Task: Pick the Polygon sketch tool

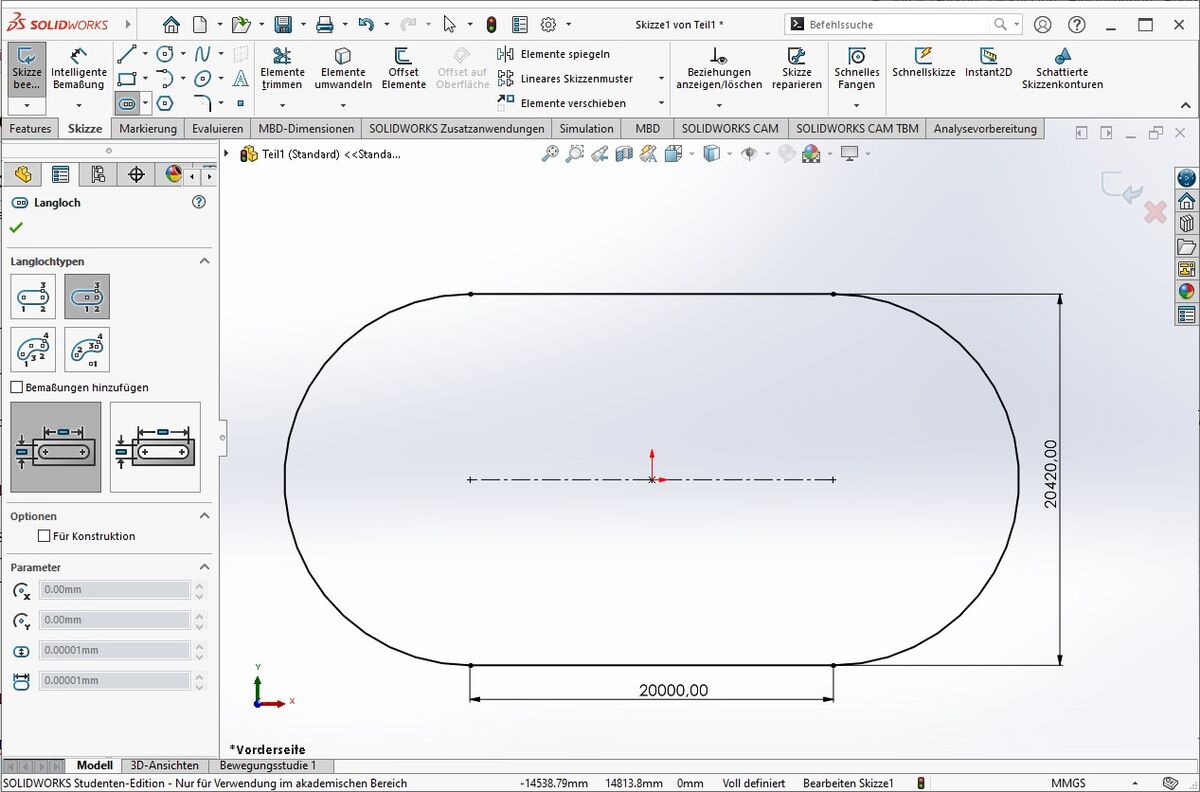Action: [165, 102]
